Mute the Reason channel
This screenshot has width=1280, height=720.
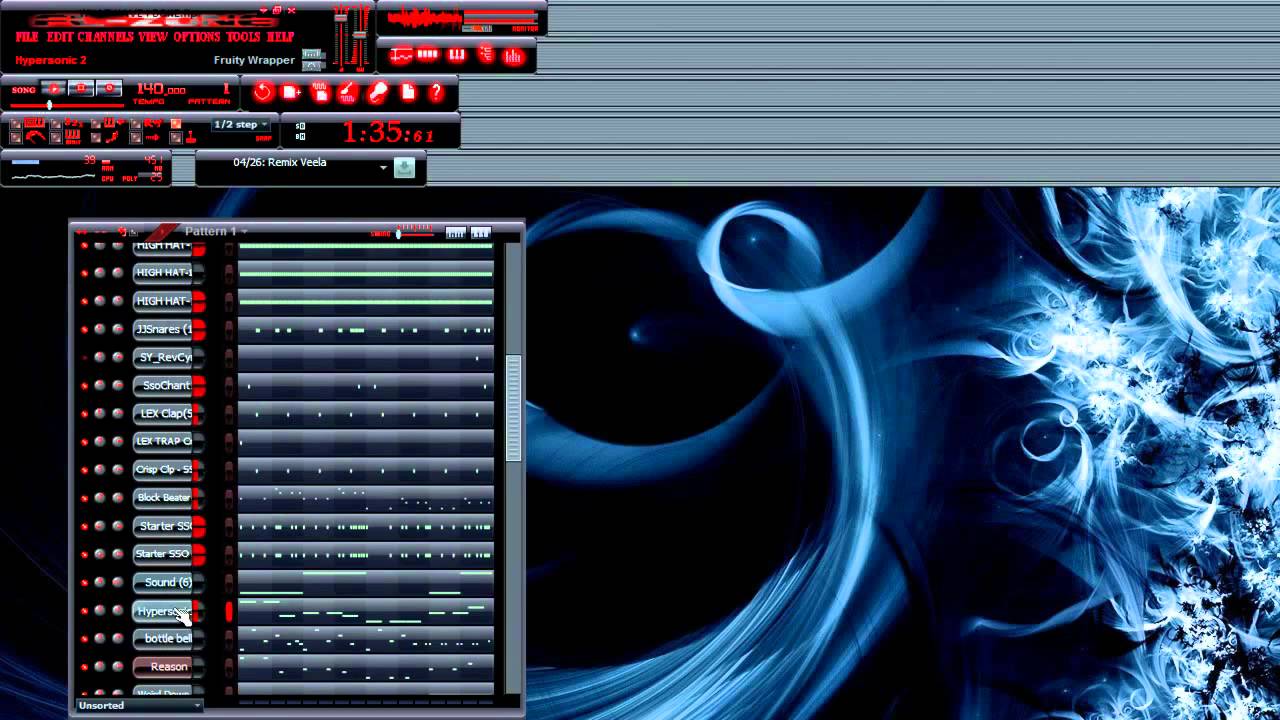(84, 666)
